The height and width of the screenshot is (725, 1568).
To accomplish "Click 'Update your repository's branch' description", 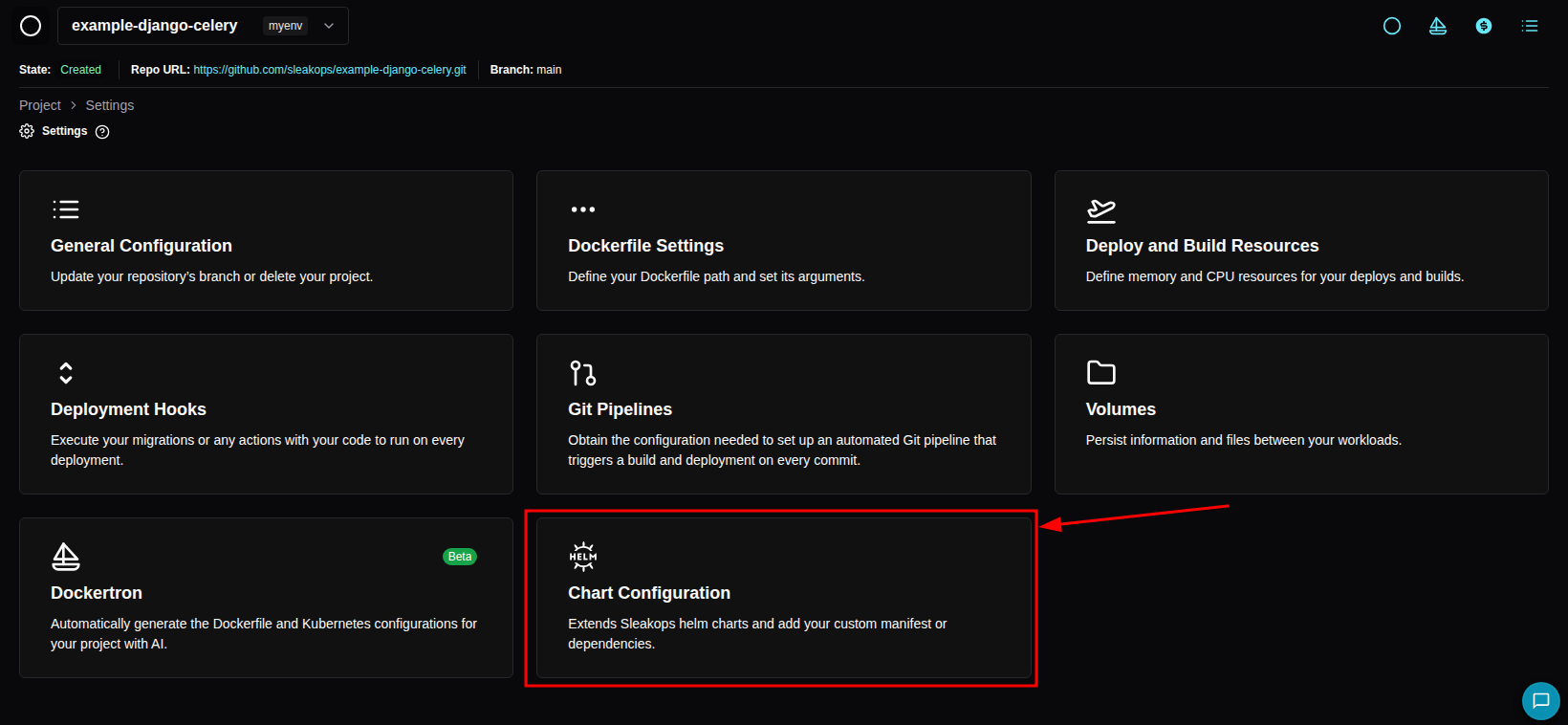I will point(211,276).
